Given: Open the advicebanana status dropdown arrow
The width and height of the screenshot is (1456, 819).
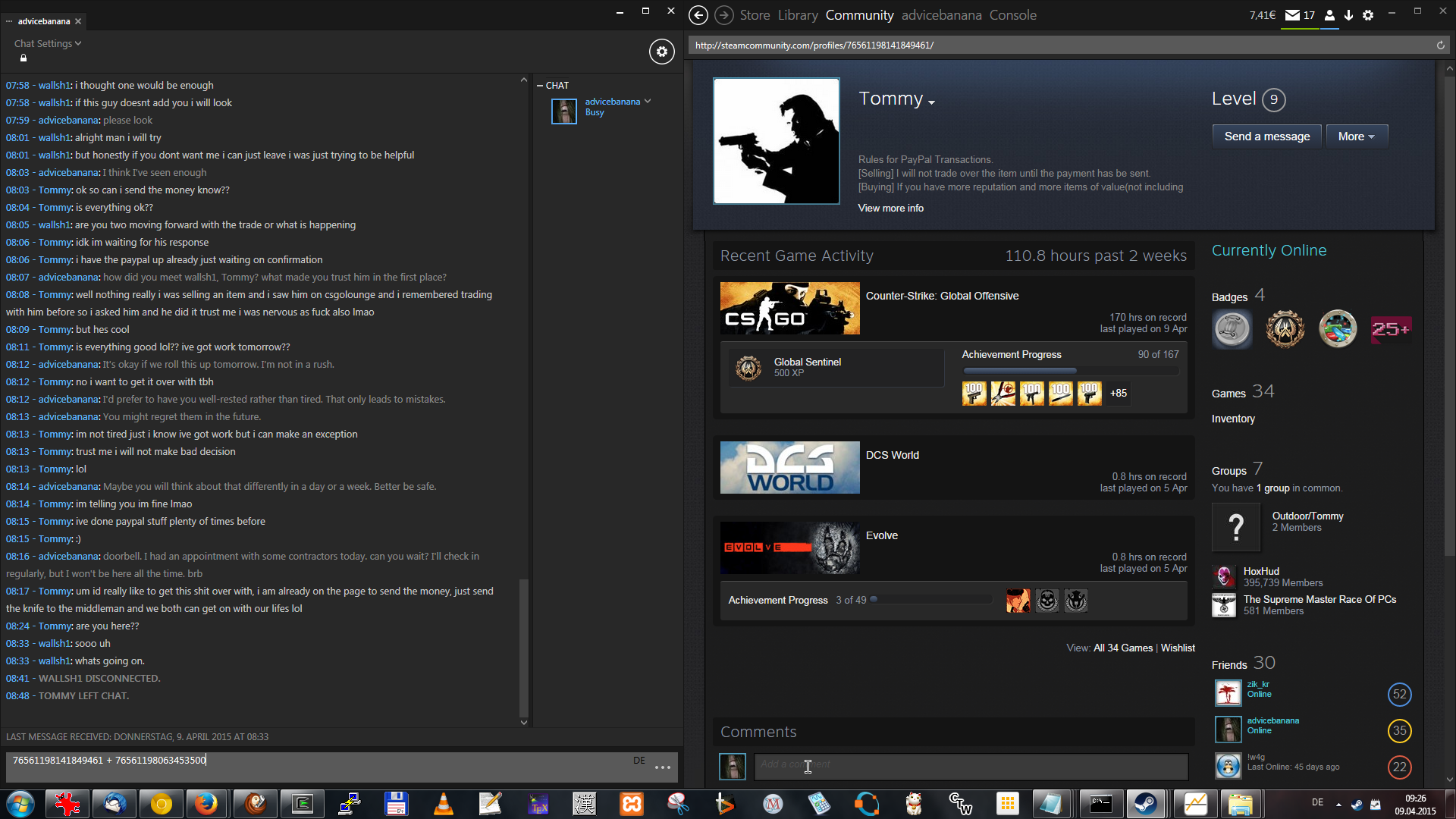Looking at the screenshot, I should 648,101.
